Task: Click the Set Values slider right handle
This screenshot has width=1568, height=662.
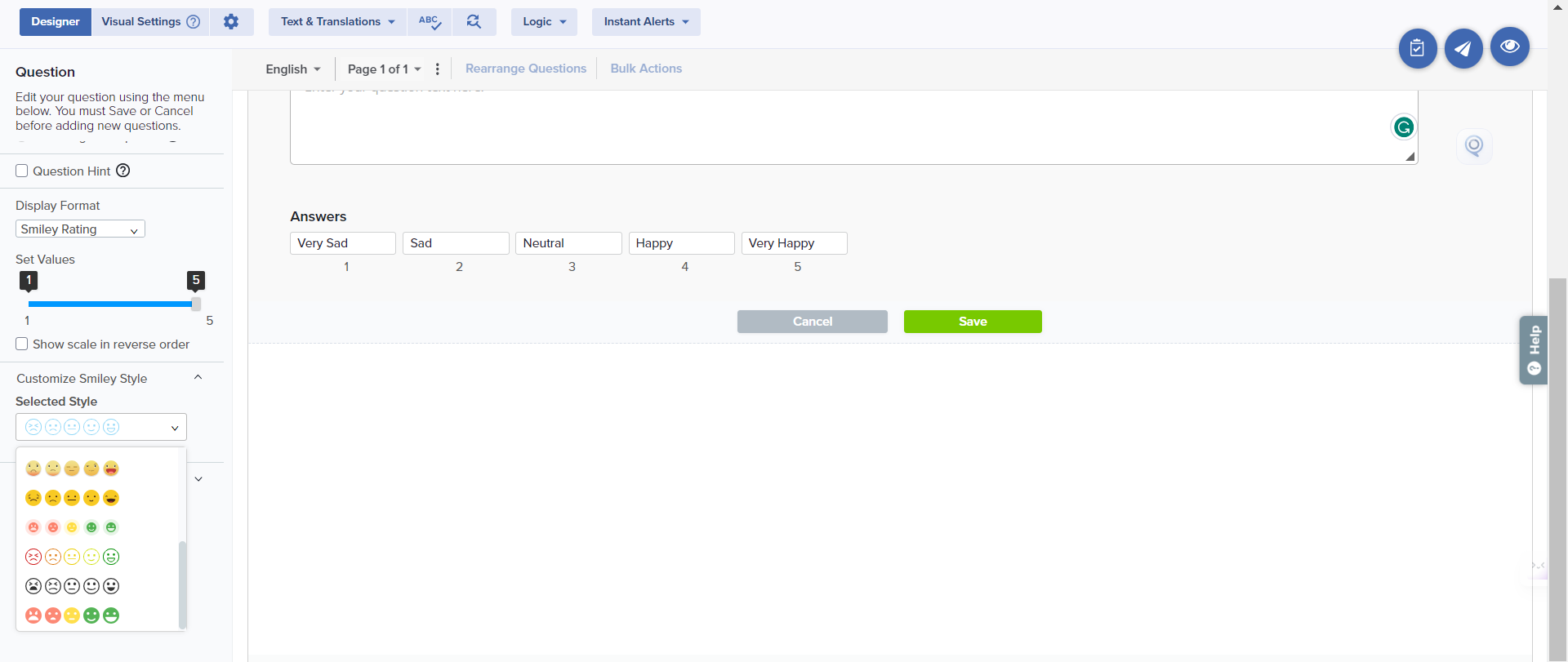Action: click(x=196, y=304)
